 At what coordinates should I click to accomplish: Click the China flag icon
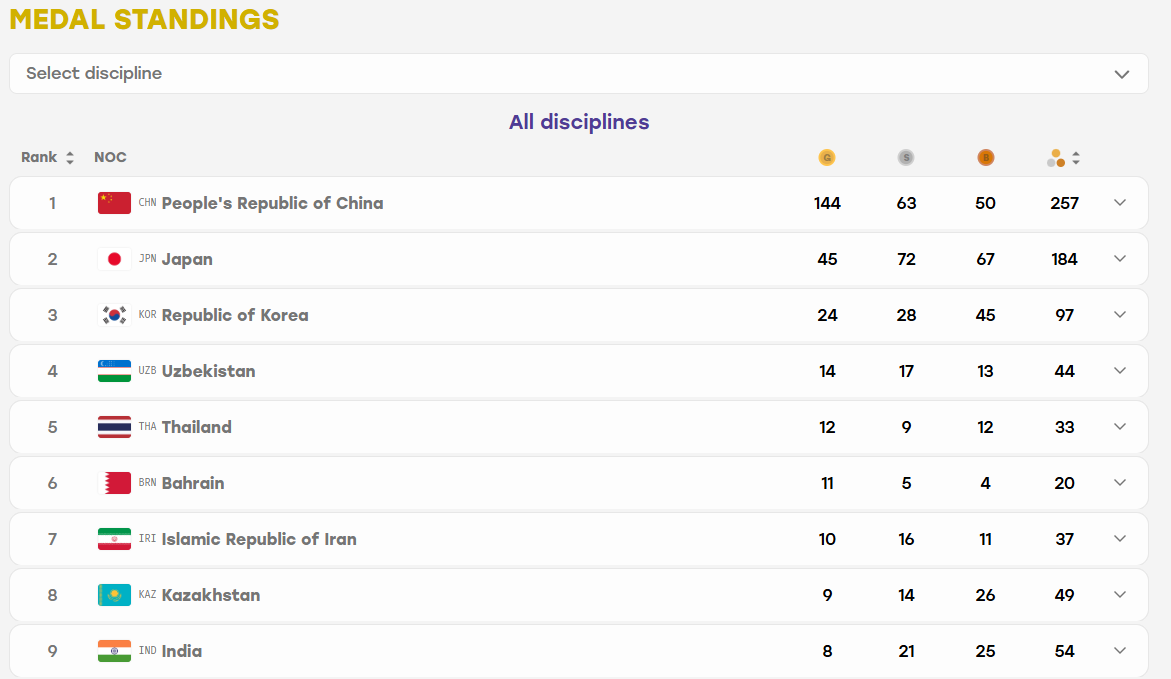coord(114,203)
